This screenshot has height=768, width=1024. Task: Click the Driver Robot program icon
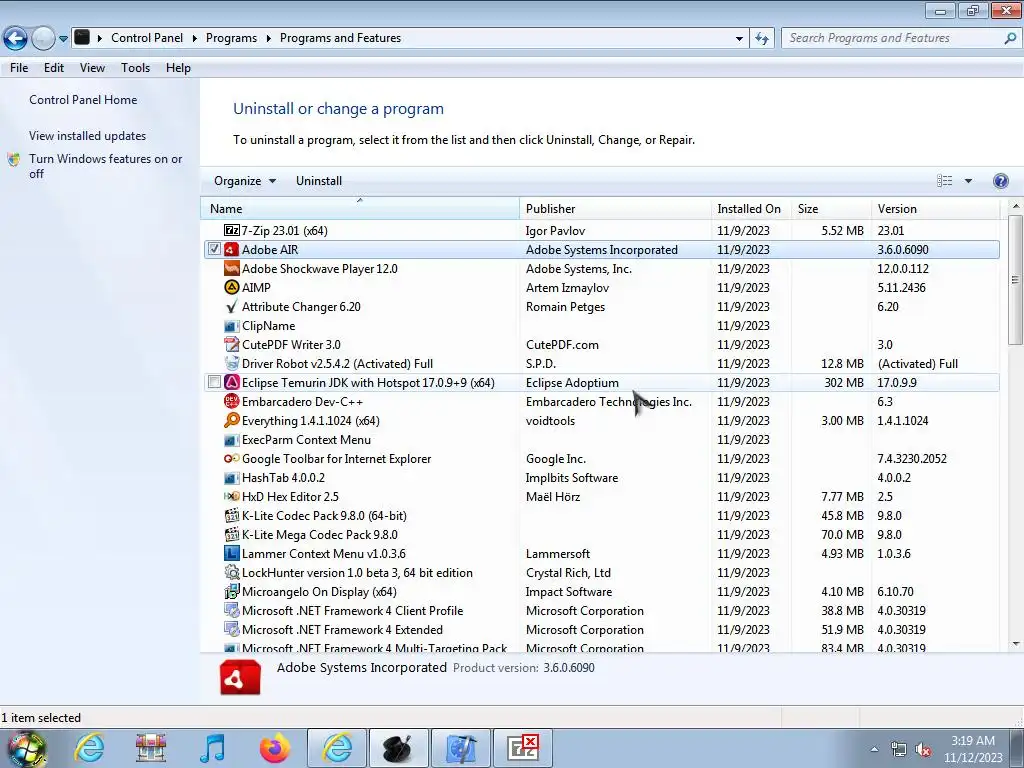[x=231, y=363]
